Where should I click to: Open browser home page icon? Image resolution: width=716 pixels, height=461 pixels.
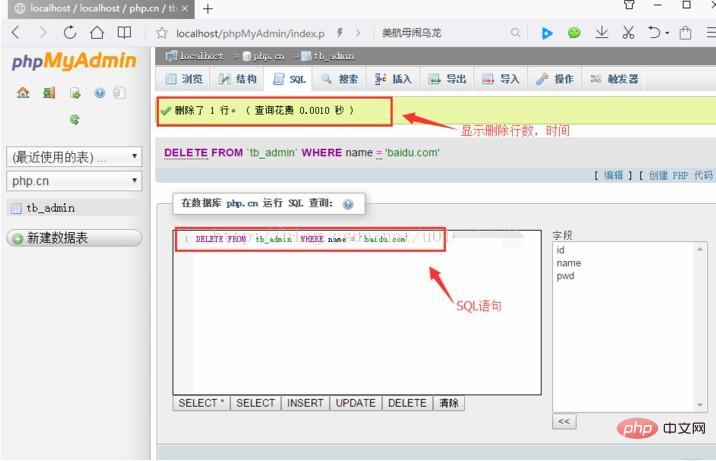click(x=97, y=32)
